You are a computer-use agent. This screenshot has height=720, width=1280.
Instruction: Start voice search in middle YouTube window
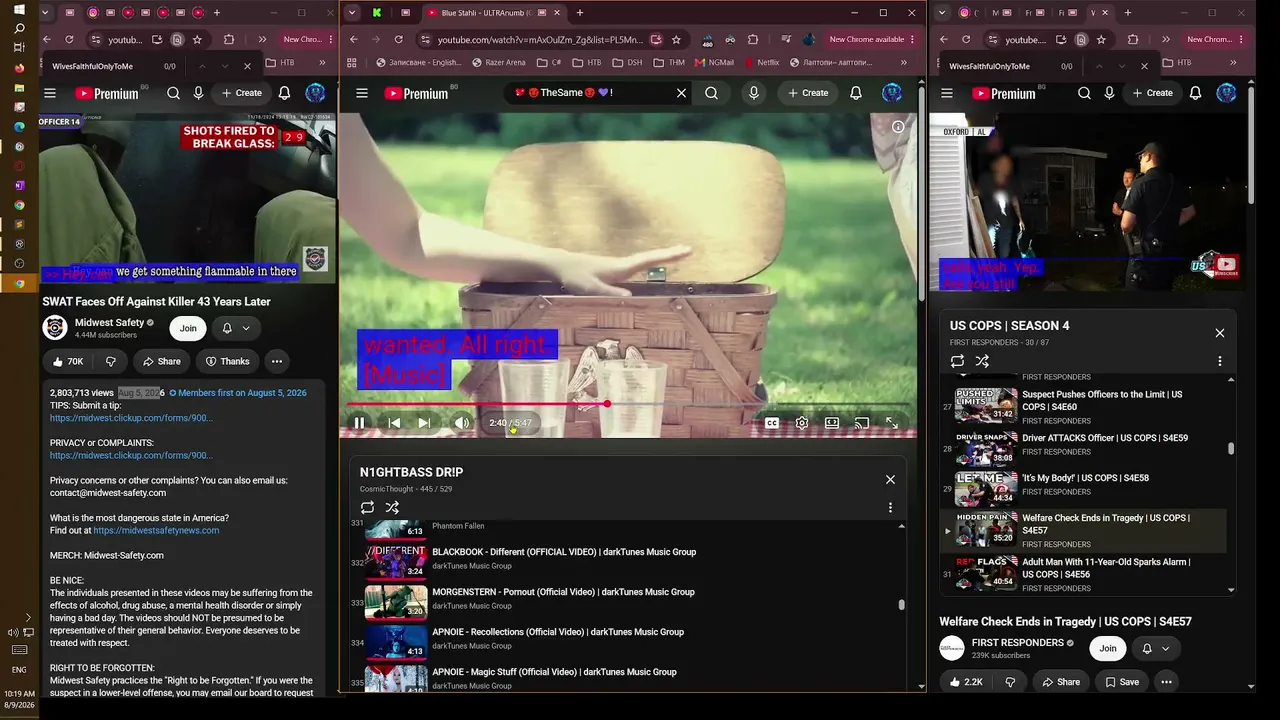coord(754,93)
